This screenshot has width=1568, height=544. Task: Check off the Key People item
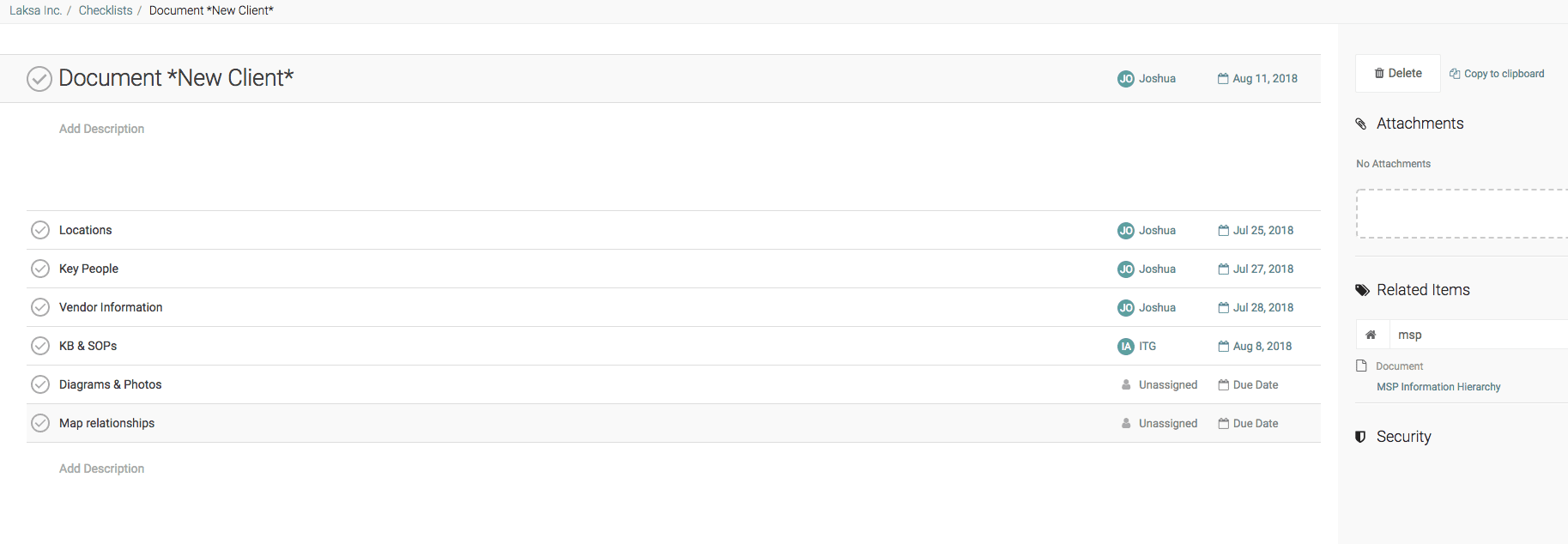[x=40, y=269]
